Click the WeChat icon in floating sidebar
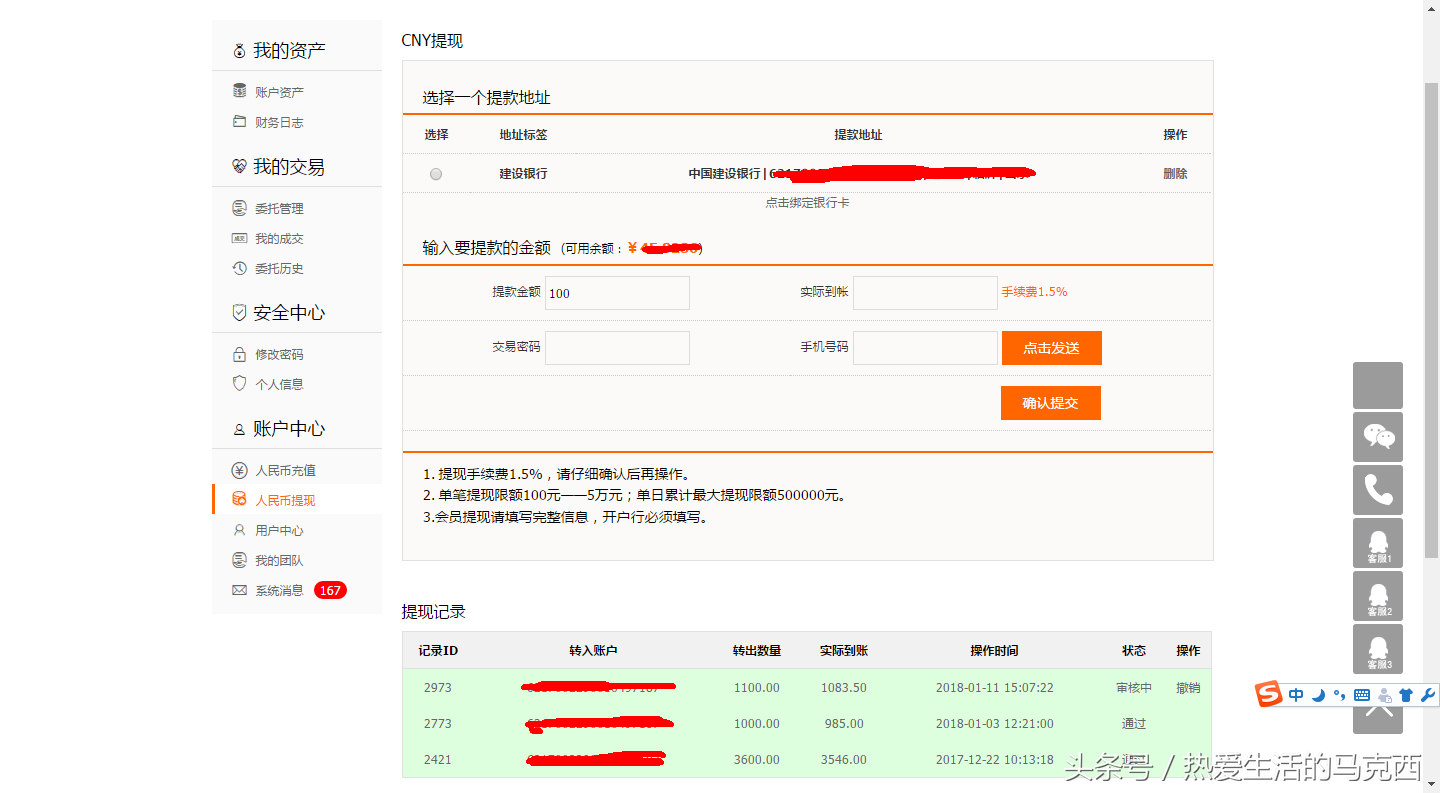 [x=1378, y=437]
